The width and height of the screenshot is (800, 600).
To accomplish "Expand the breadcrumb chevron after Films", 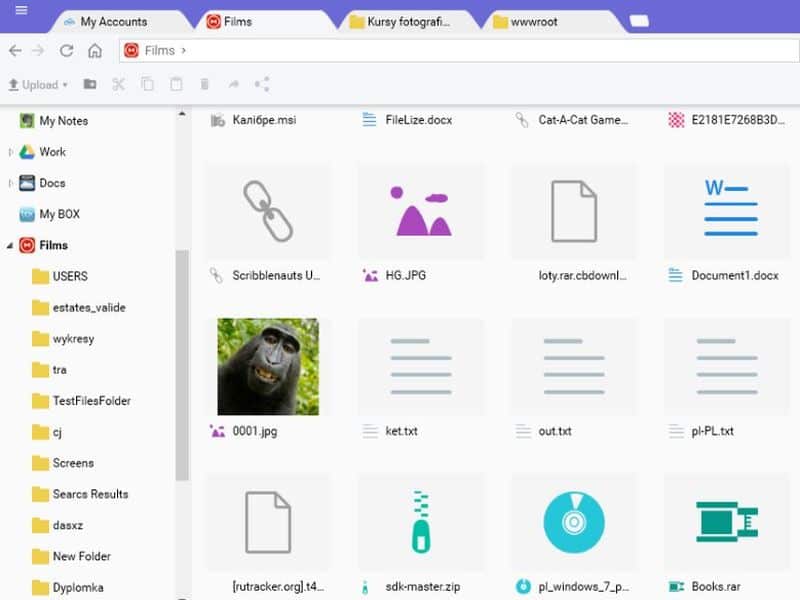I will pos(184,51).
